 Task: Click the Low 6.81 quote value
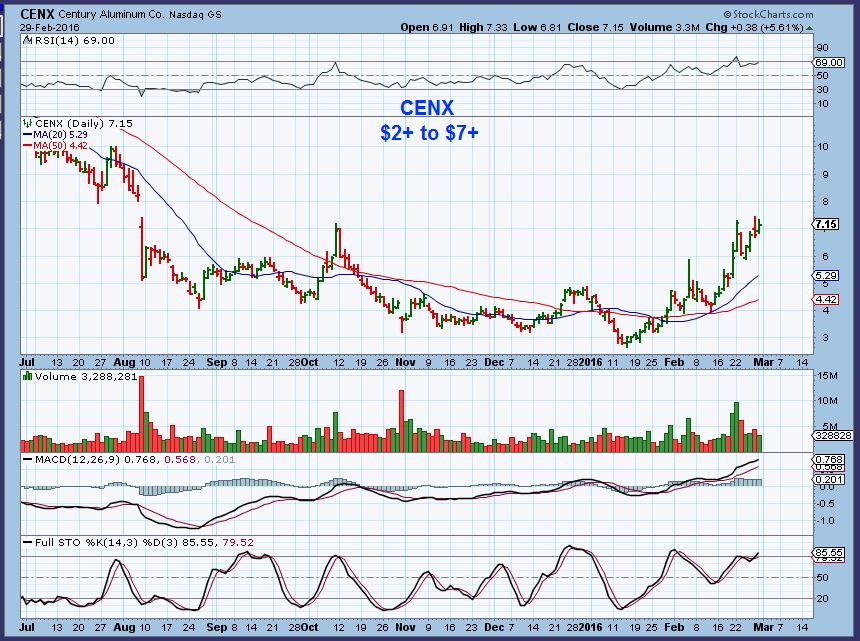[x=538, y=27]
